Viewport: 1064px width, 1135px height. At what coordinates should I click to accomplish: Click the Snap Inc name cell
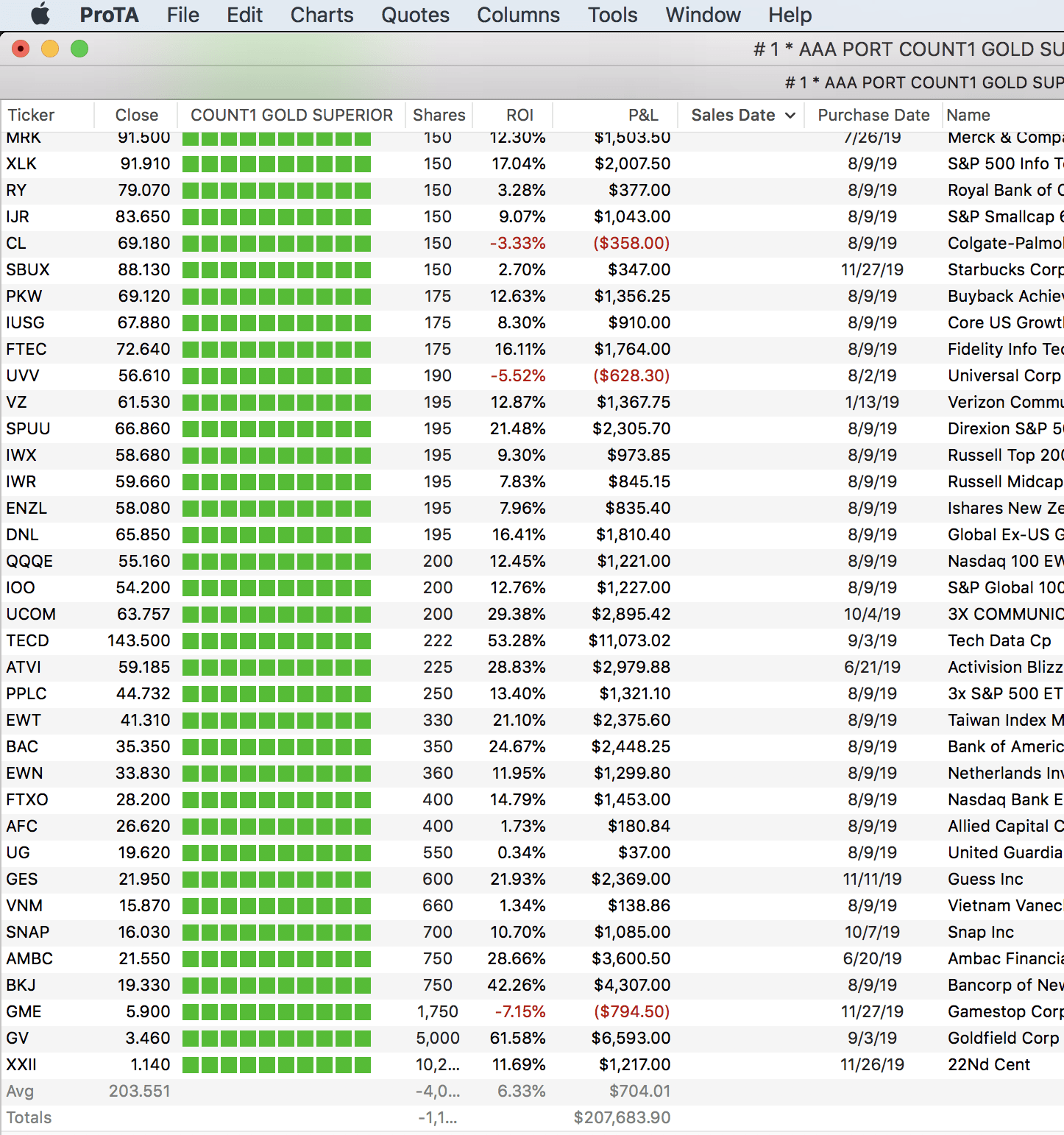click(x=981, y=932)
